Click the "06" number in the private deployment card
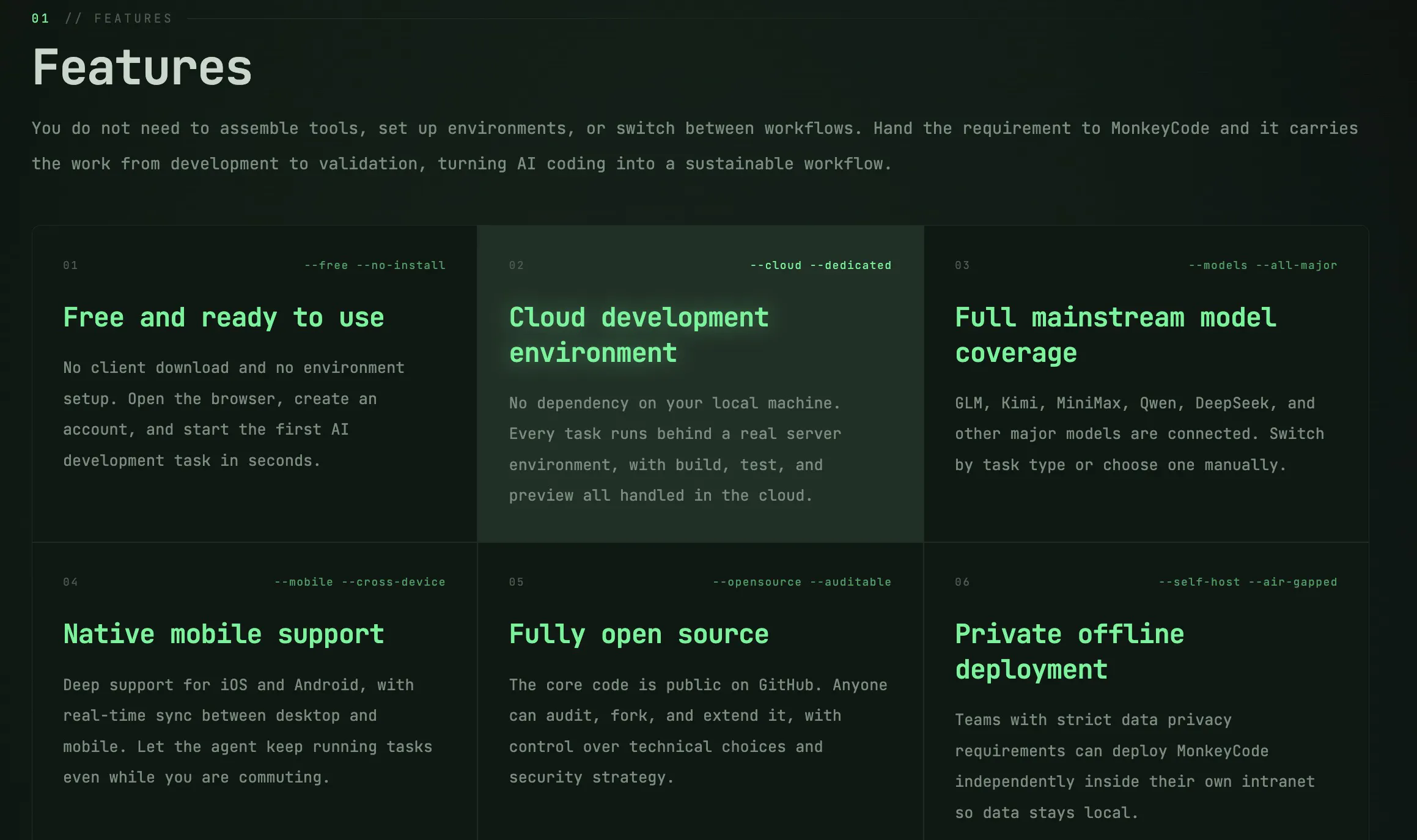The image size is (1417, 840). (x=962, y=582)
